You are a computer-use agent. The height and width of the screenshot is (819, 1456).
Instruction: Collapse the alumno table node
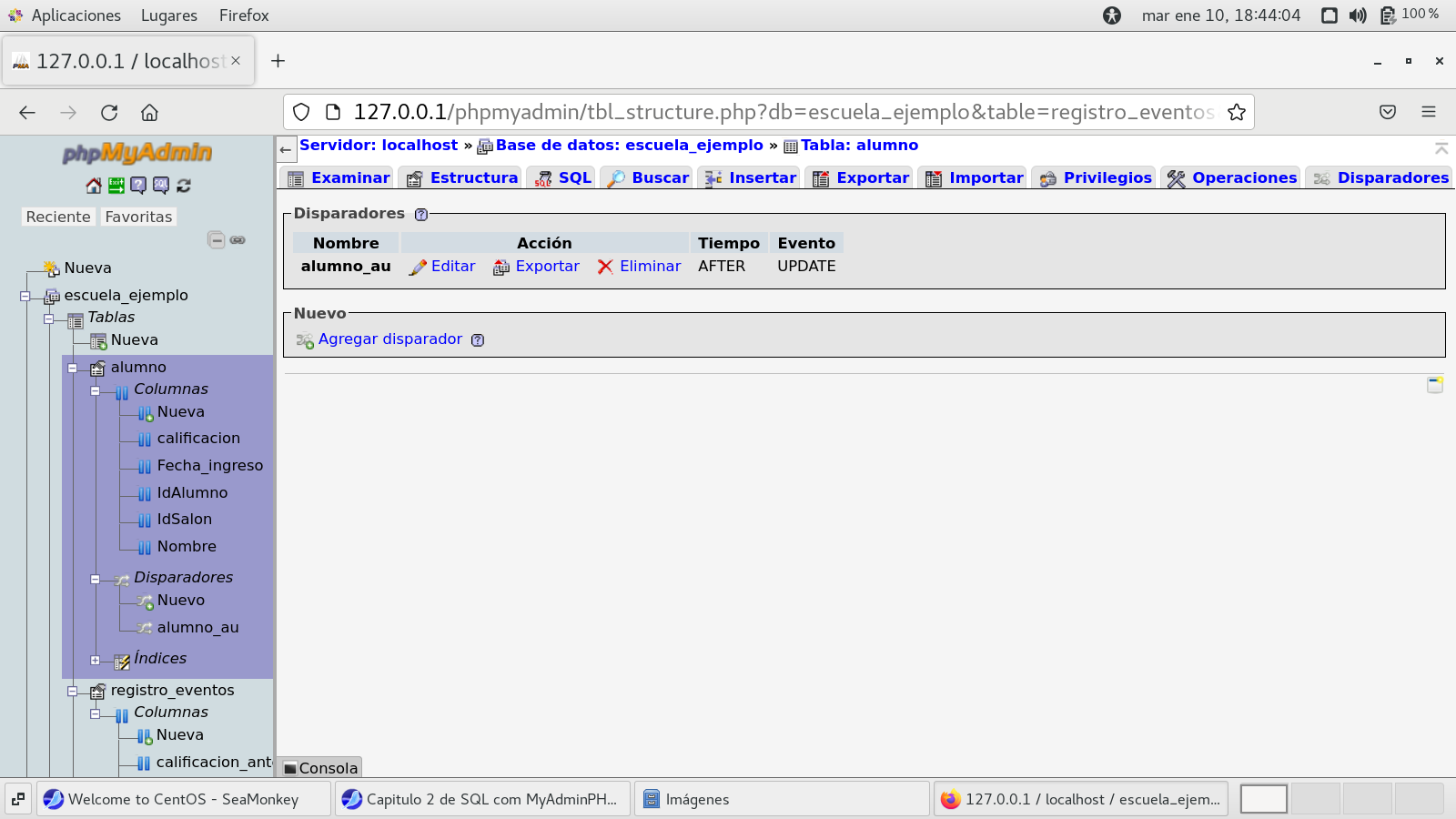pos(72,369)
